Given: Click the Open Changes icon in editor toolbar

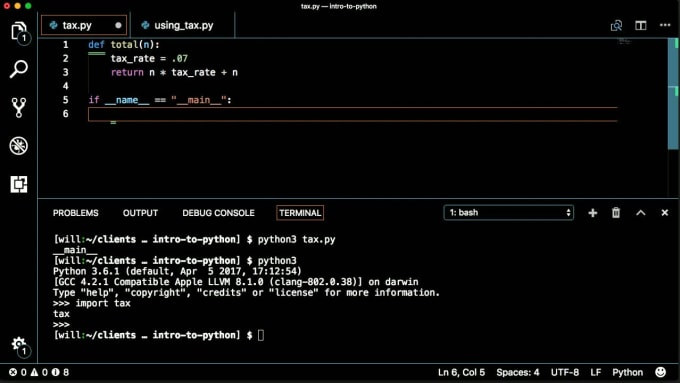Looking at the screenshot, I should 616,26.
